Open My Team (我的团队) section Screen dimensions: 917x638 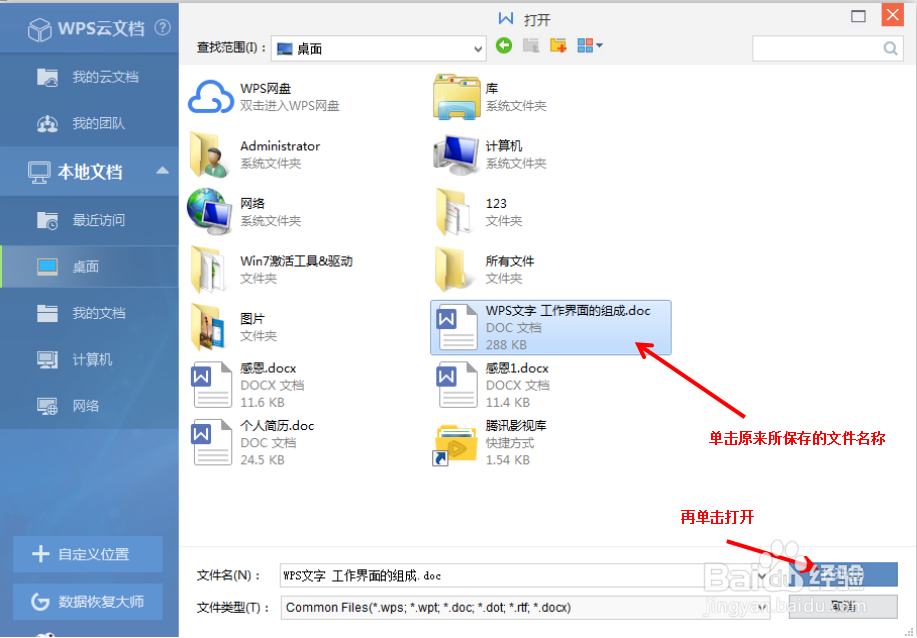pos(89,123)
